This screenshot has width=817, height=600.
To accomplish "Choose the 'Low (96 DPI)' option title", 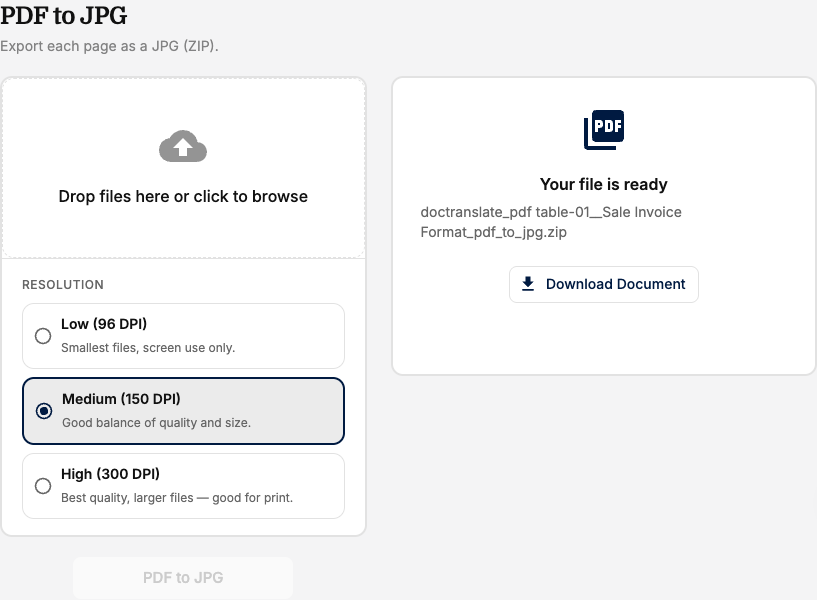I will click(104, 324).
